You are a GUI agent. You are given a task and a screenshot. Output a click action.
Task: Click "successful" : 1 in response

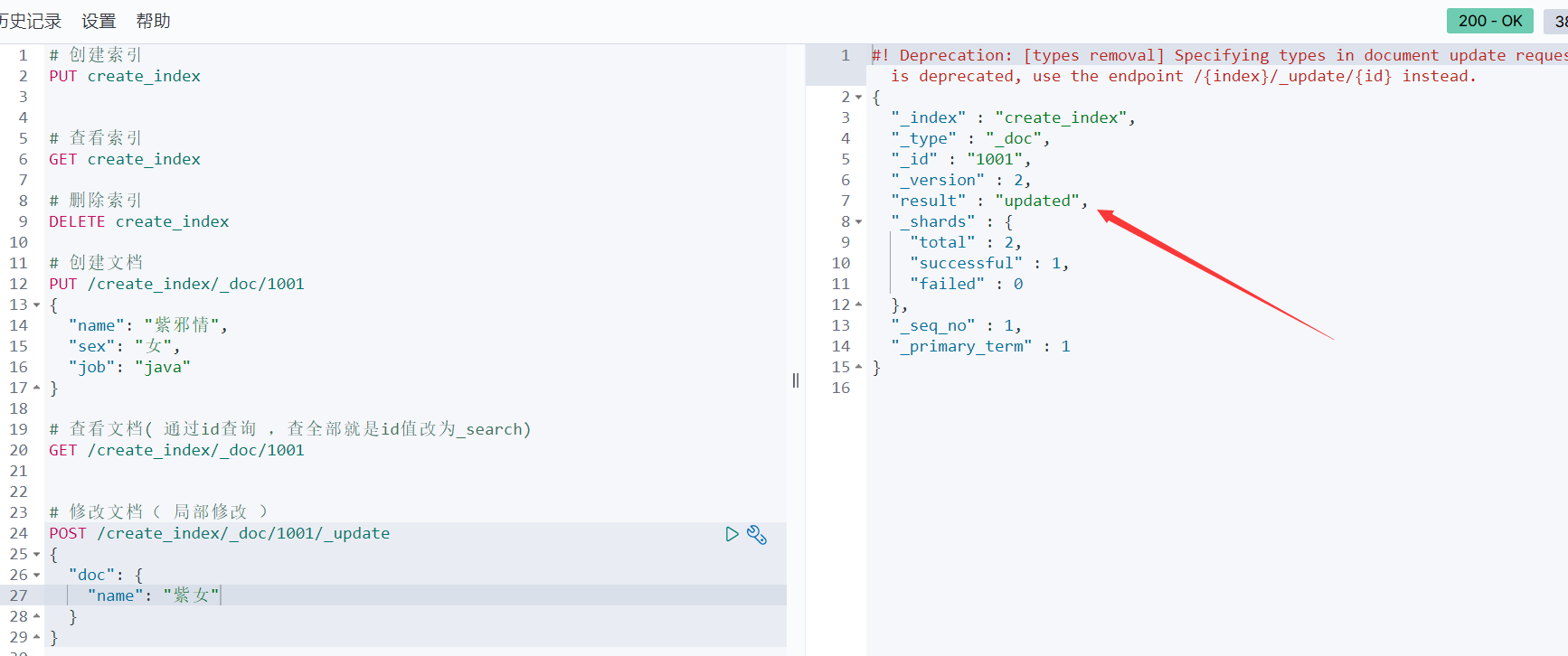989,263
